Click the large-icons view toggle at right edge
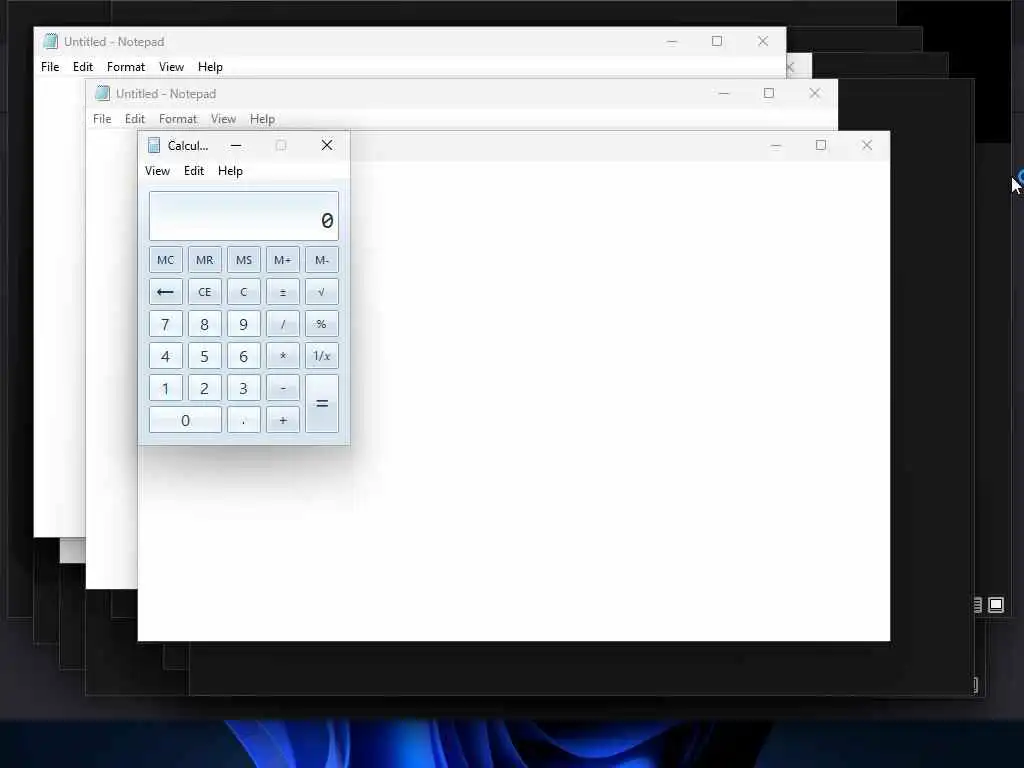The width and height of the screenshot is (1024, 768). pos(996,605)
